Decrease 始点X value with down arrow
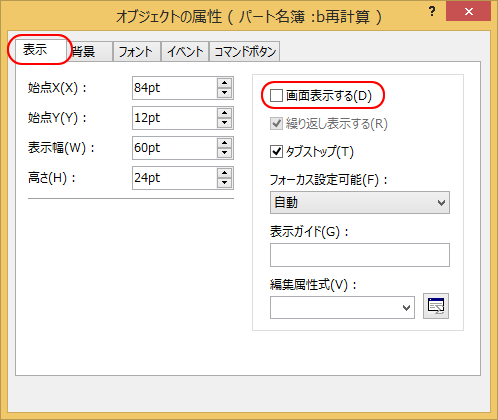 click(x=224, y=93)
